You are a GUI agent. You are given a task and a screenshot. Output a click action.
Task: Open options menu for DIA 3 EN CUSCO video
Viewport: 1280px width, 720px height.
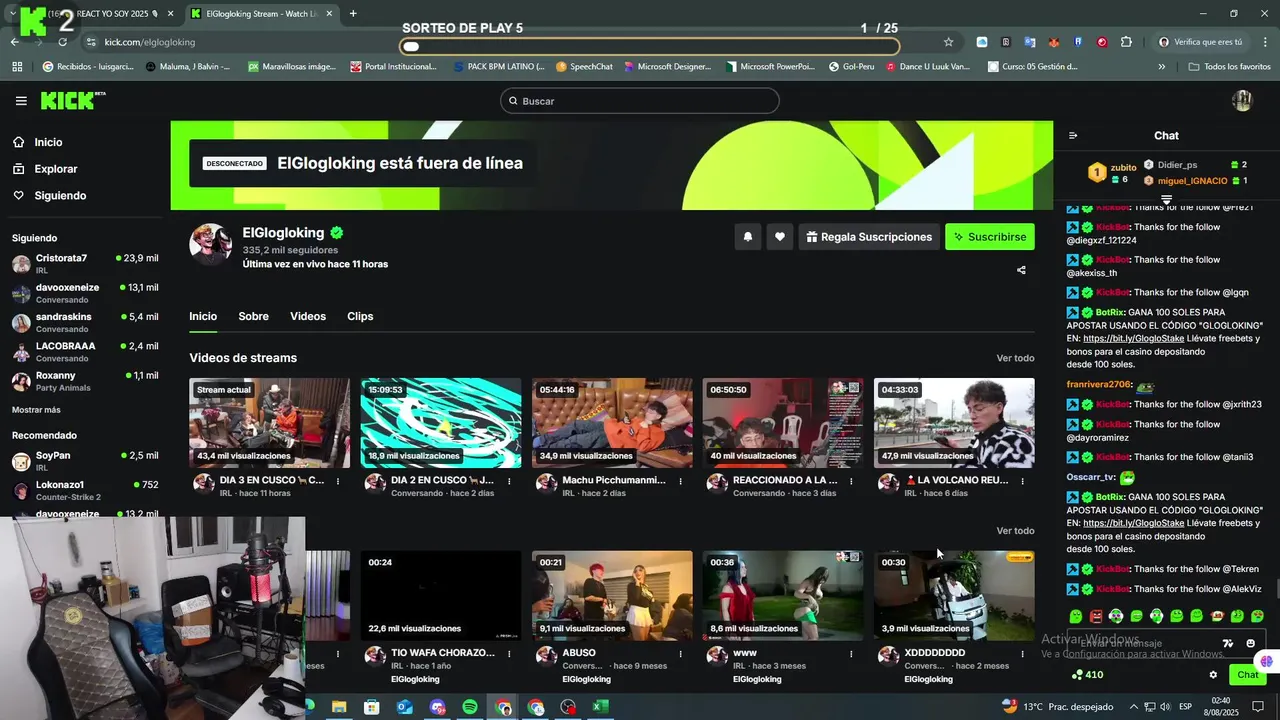coord(338,481)
